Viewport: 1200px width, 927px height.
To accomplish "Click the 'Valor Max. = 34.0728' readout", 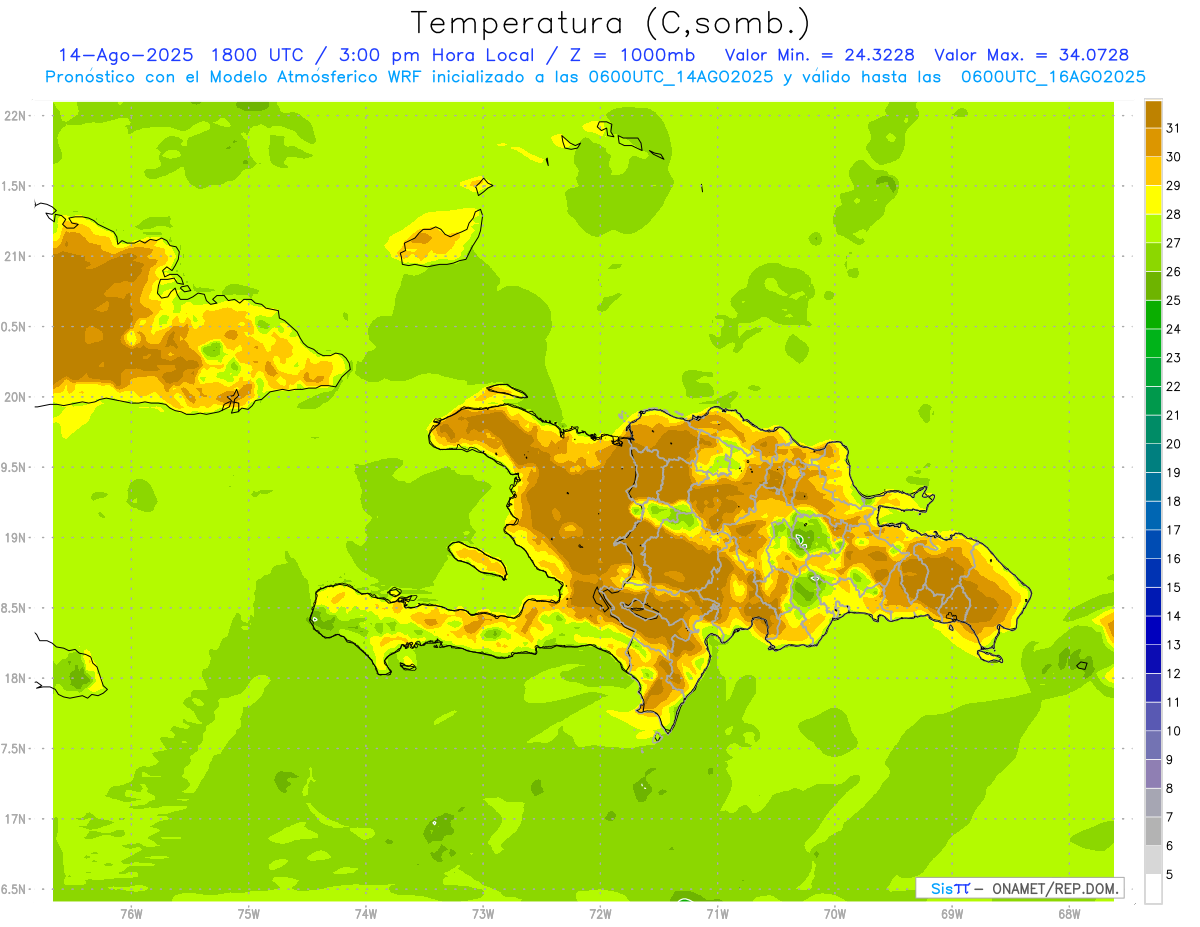I will 1031,55.
